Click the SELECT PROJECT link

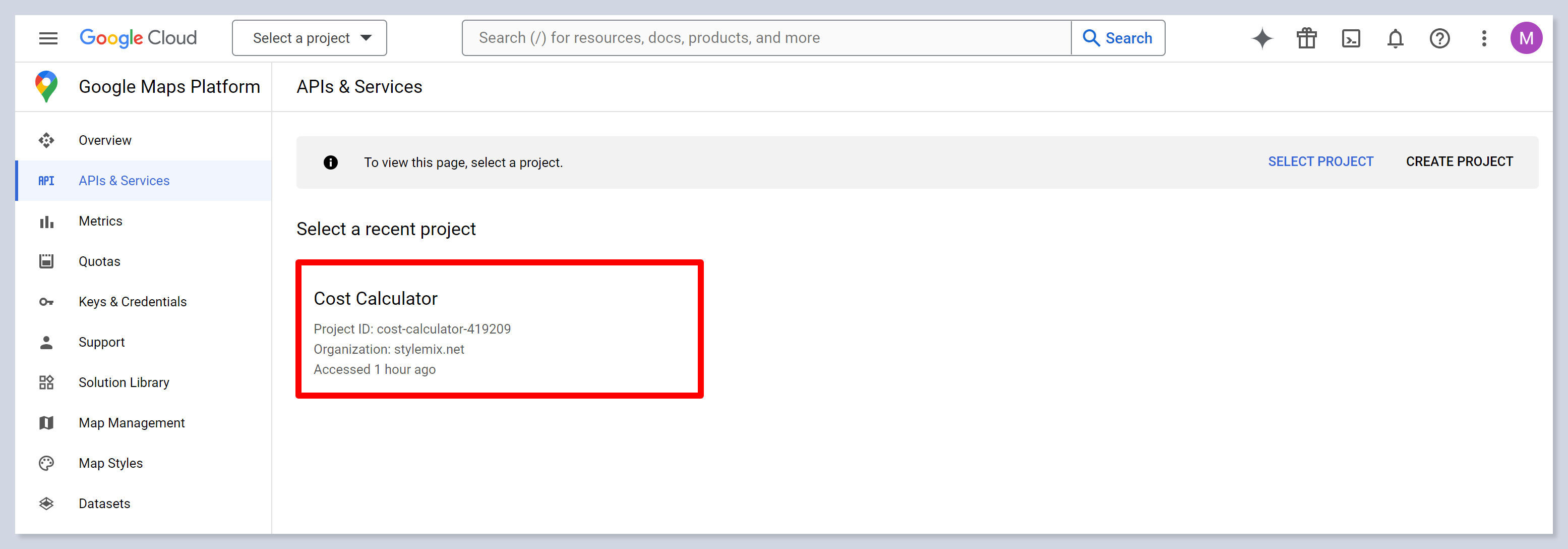point(1320,161)
